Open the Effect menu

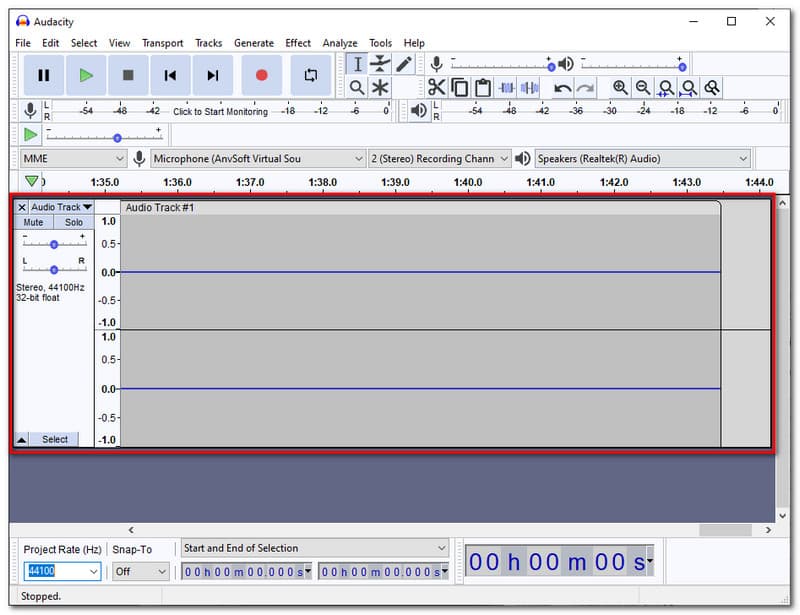point(298,43)
